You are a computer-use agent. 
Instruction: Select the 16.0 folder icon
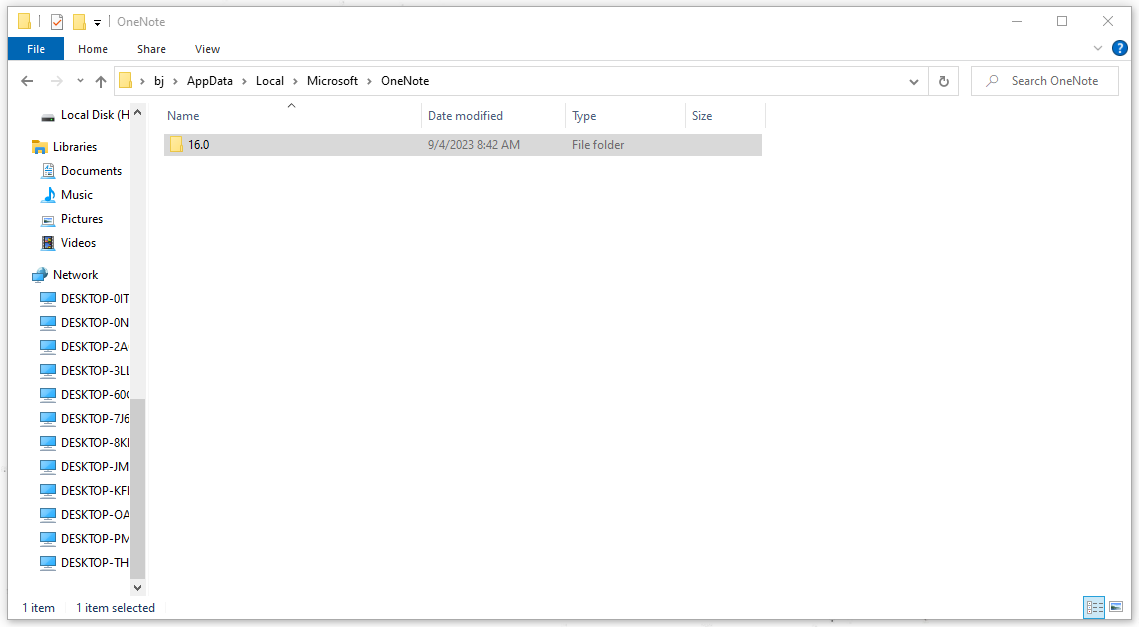177,145
